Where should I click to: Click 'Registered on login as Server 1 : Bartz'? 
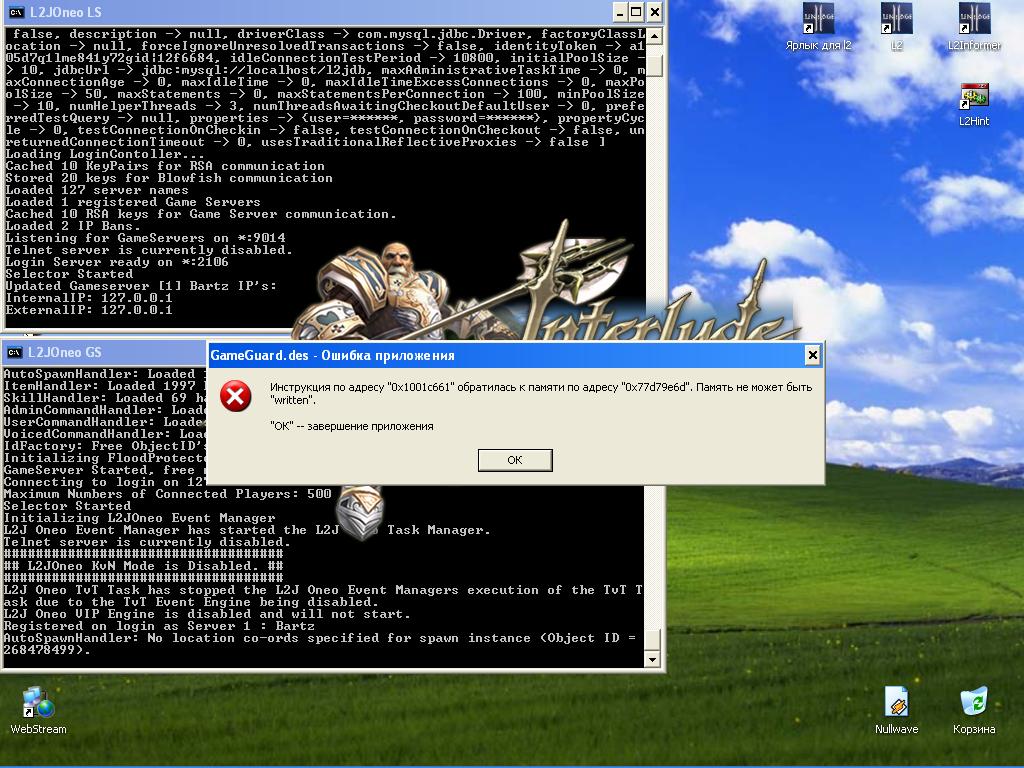coord(159,626)
